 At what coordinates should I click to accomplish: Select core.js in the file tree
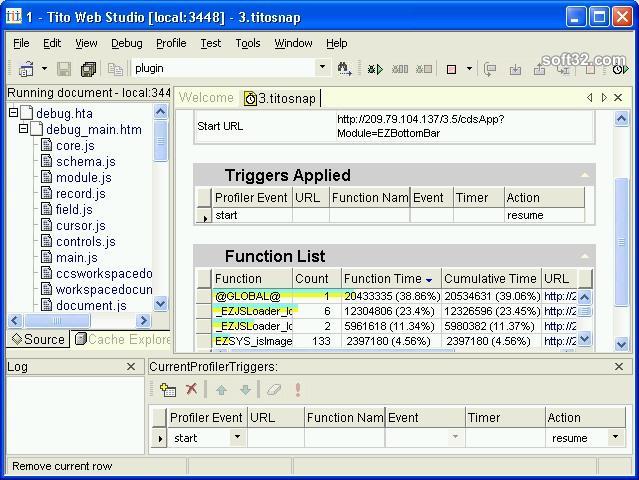tap(75, 145)
